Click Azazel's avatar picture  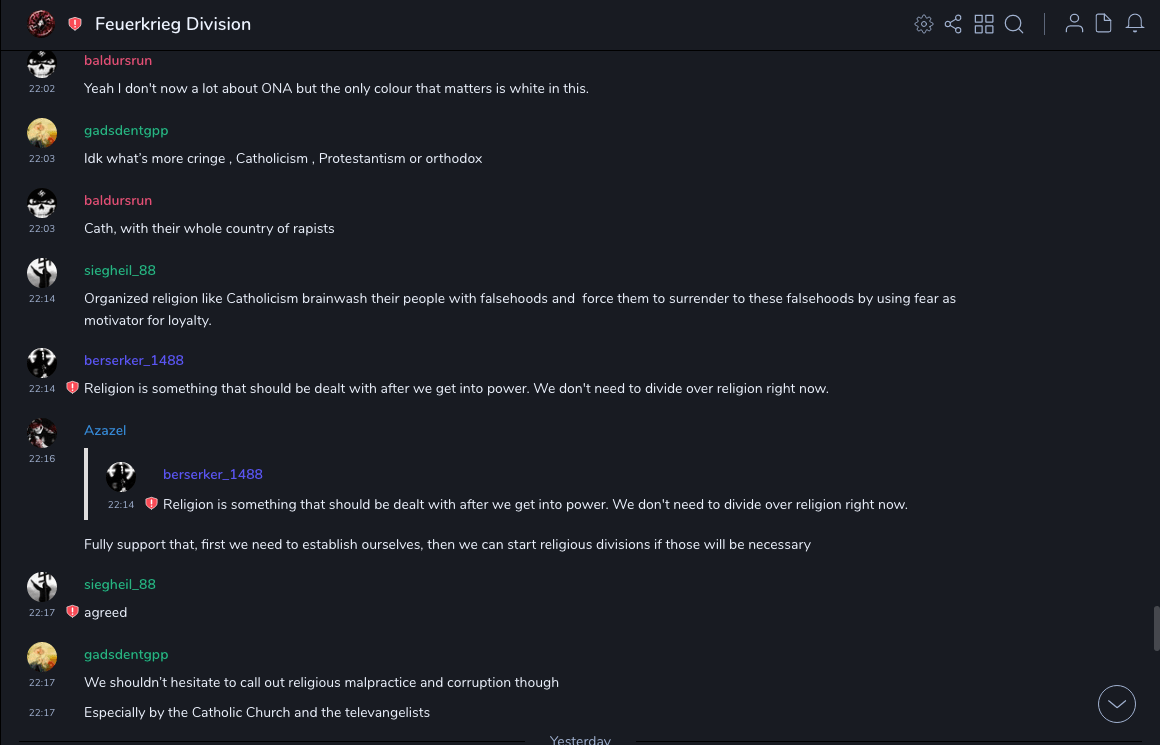[42, 433]
